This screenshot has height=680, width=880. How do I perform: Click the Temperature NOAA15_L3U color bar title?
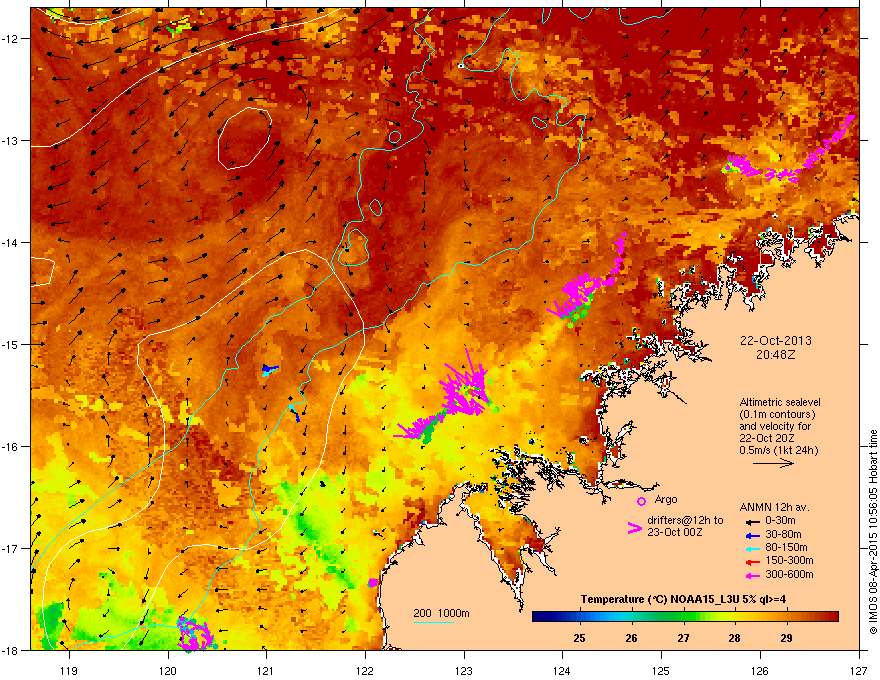pyautogui.click(x=683, y=599)
